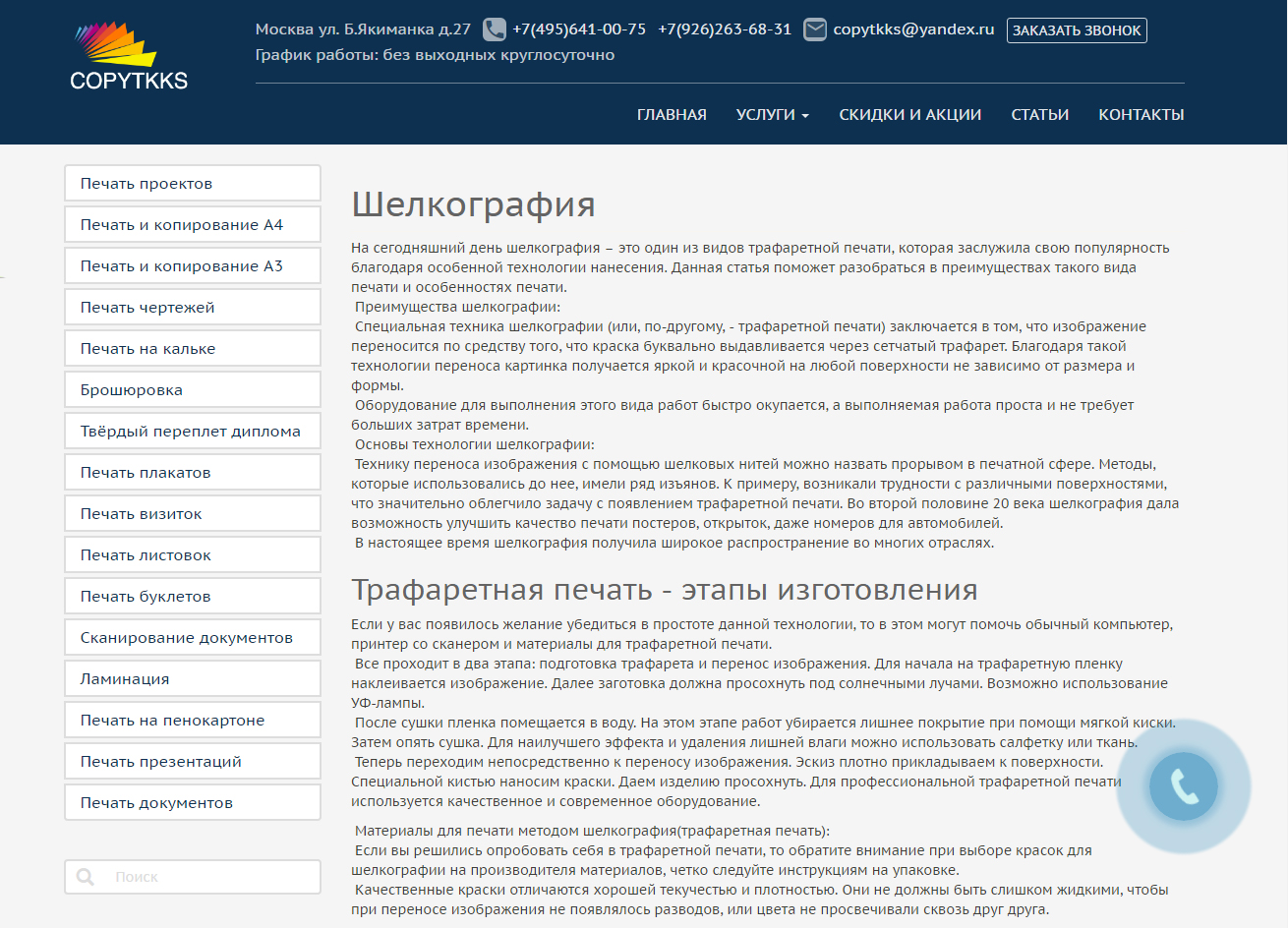Click the COPYTKKS logo
This screenshot has width=1288, height=928.
pos(129,56)
